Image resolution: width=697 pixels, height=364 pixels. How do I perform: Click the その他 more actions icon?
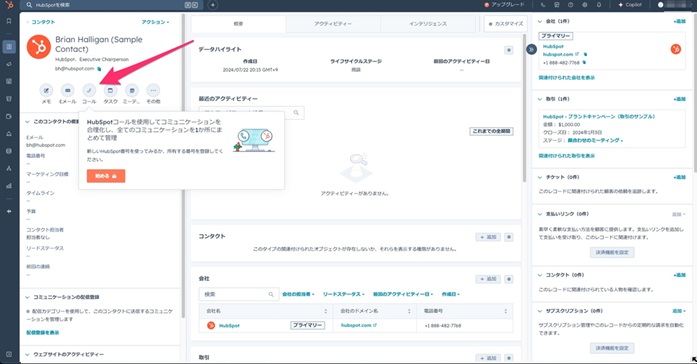pyautogui.click(x=153, y=91)
